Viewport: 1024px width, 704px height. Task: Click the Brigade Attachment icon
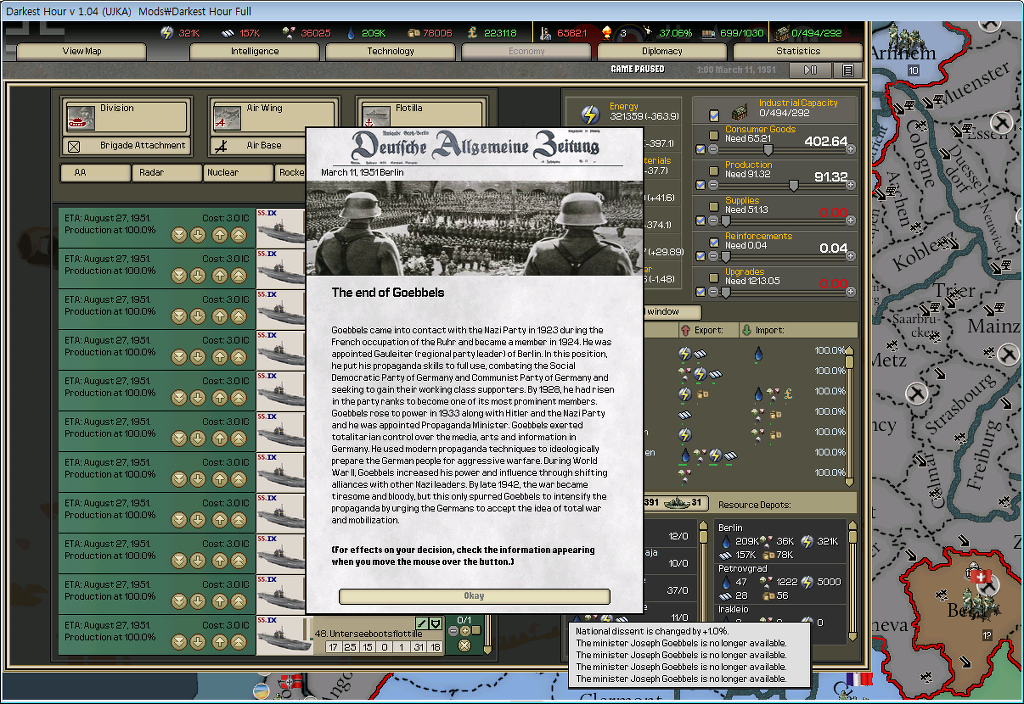(74, 146)
